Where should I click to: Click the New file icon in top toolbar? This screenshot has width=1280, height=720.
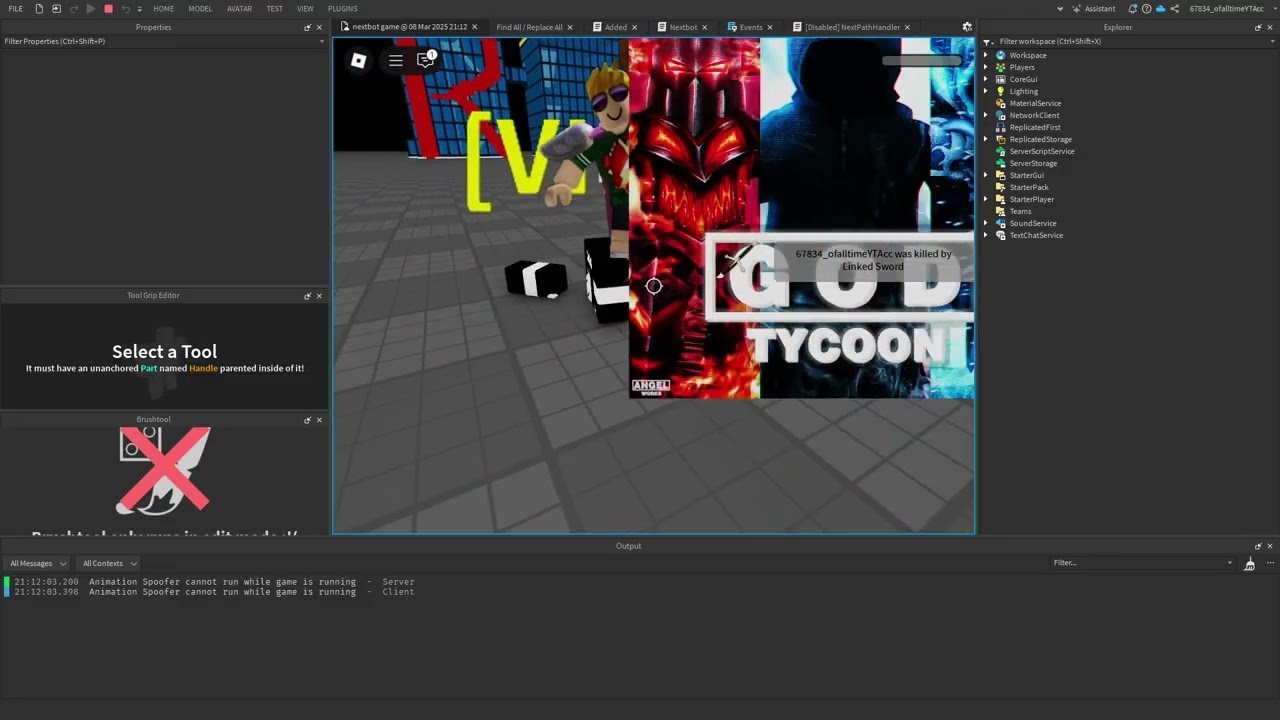coord(39,9)
